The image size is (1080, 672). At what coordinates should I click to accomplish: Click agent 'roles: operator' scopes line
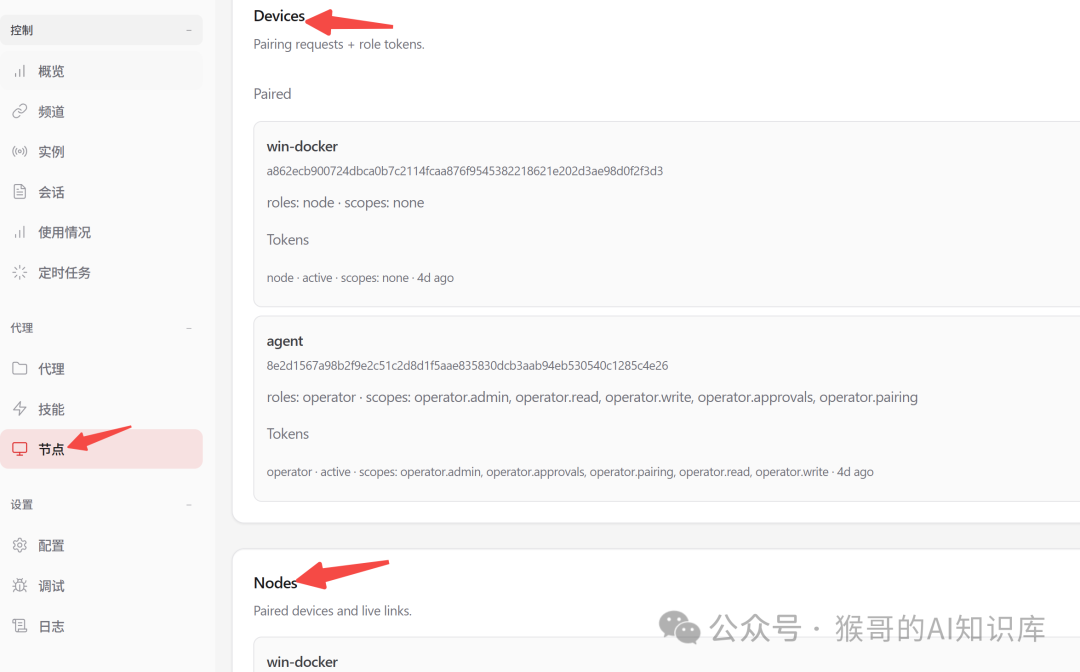coord(592,397)
